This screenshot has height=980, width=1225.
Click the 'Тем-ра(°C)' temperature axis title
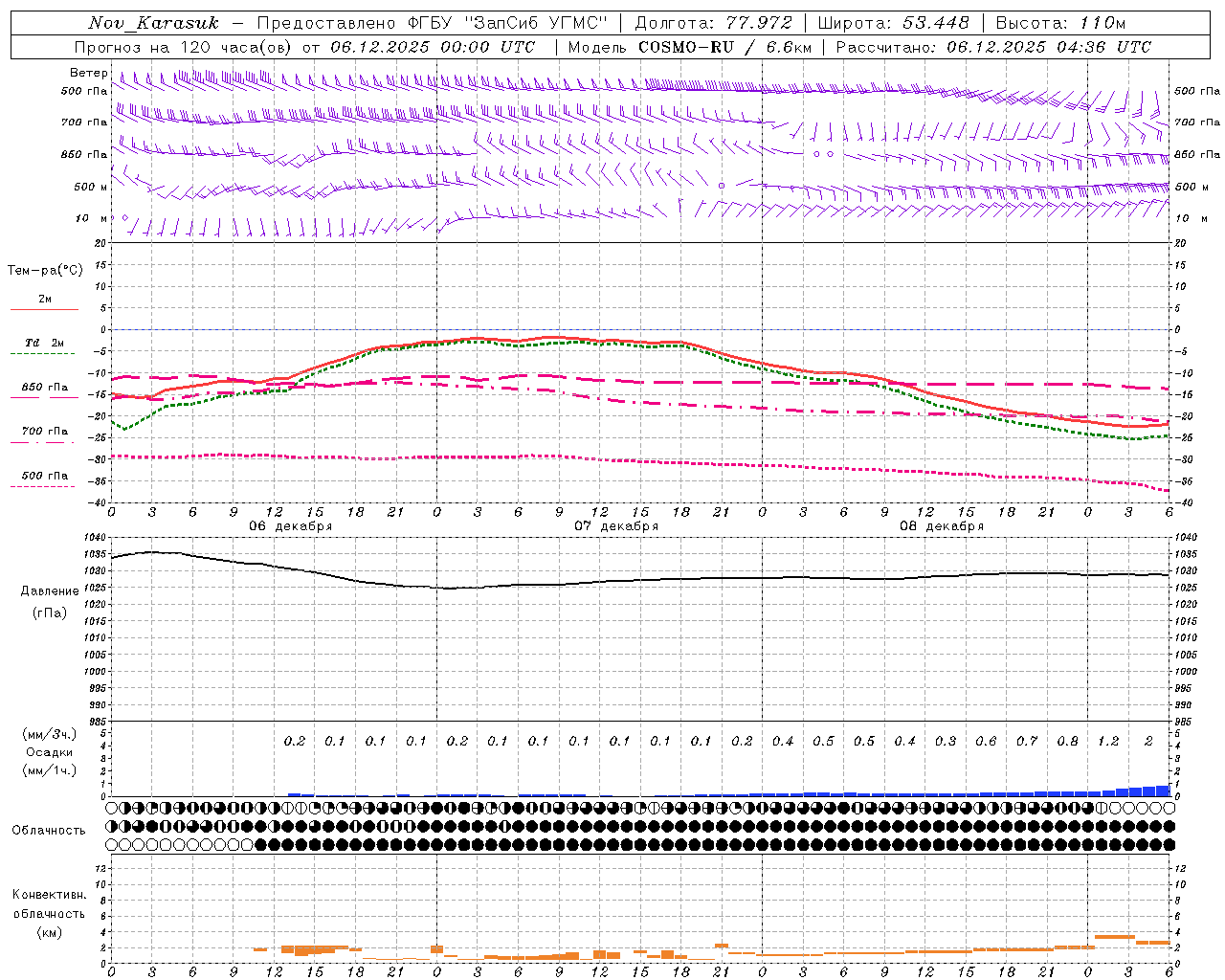[45, 271]
